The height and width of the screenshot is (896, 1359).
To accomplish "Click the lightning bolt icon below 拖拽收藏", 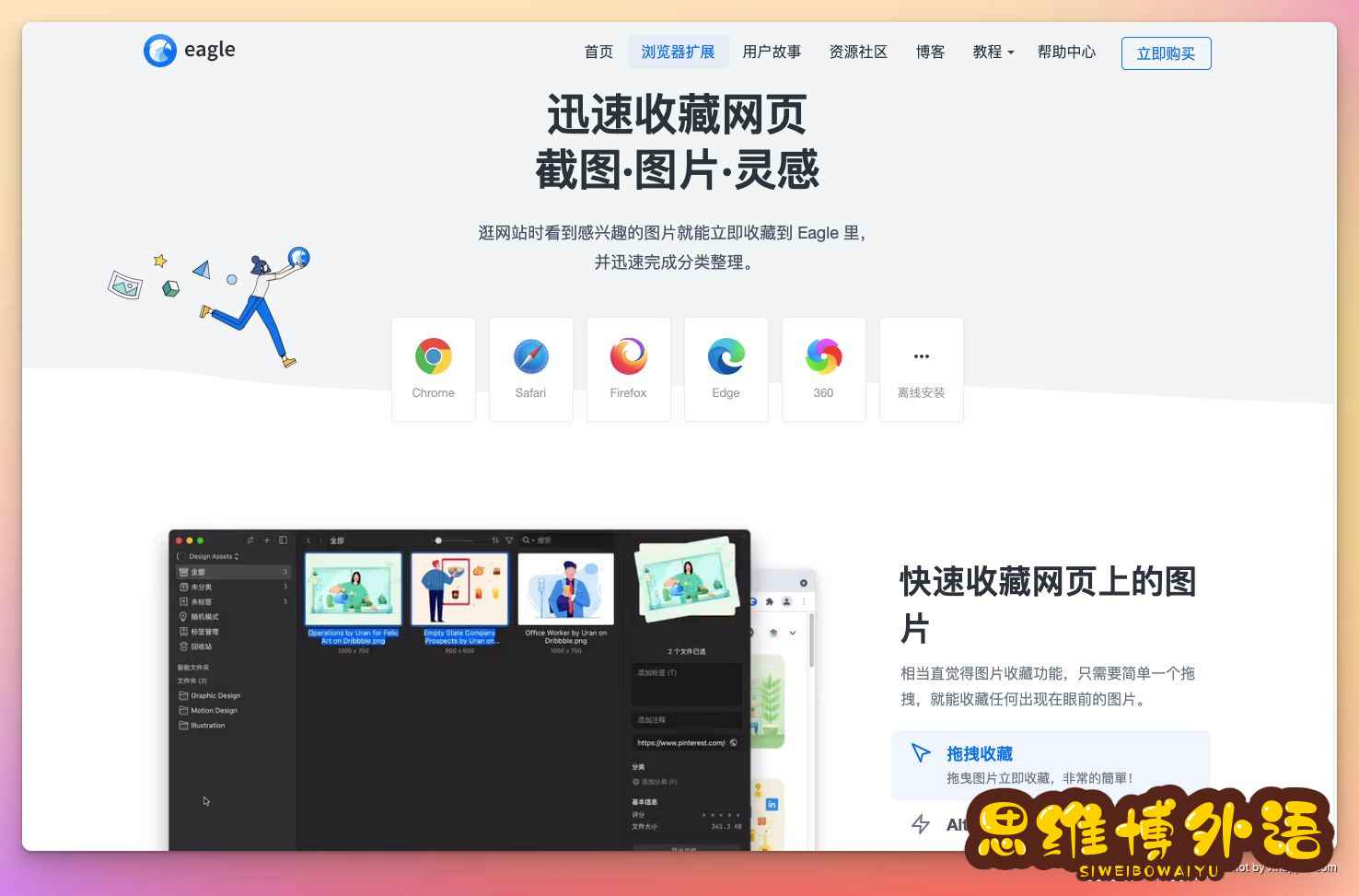I will pyautogui.click(x=920, y=824).
